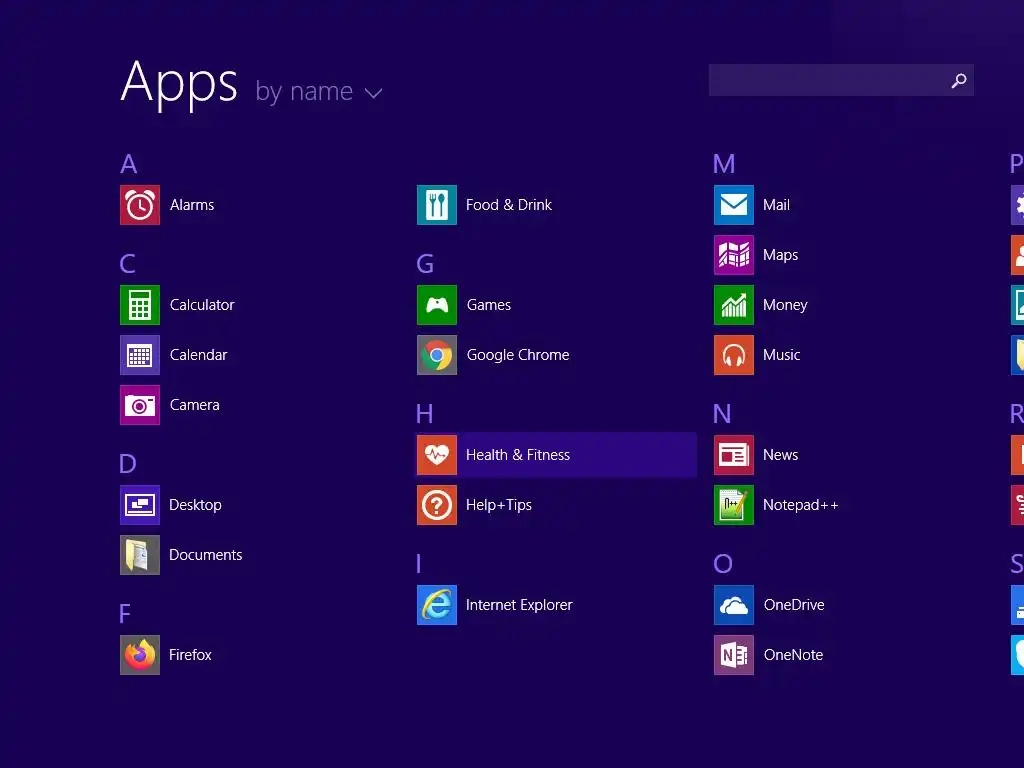Launch the Games icon
Image resolution: width=1024 pixels, height=768 pixels.
coord(437,305)
